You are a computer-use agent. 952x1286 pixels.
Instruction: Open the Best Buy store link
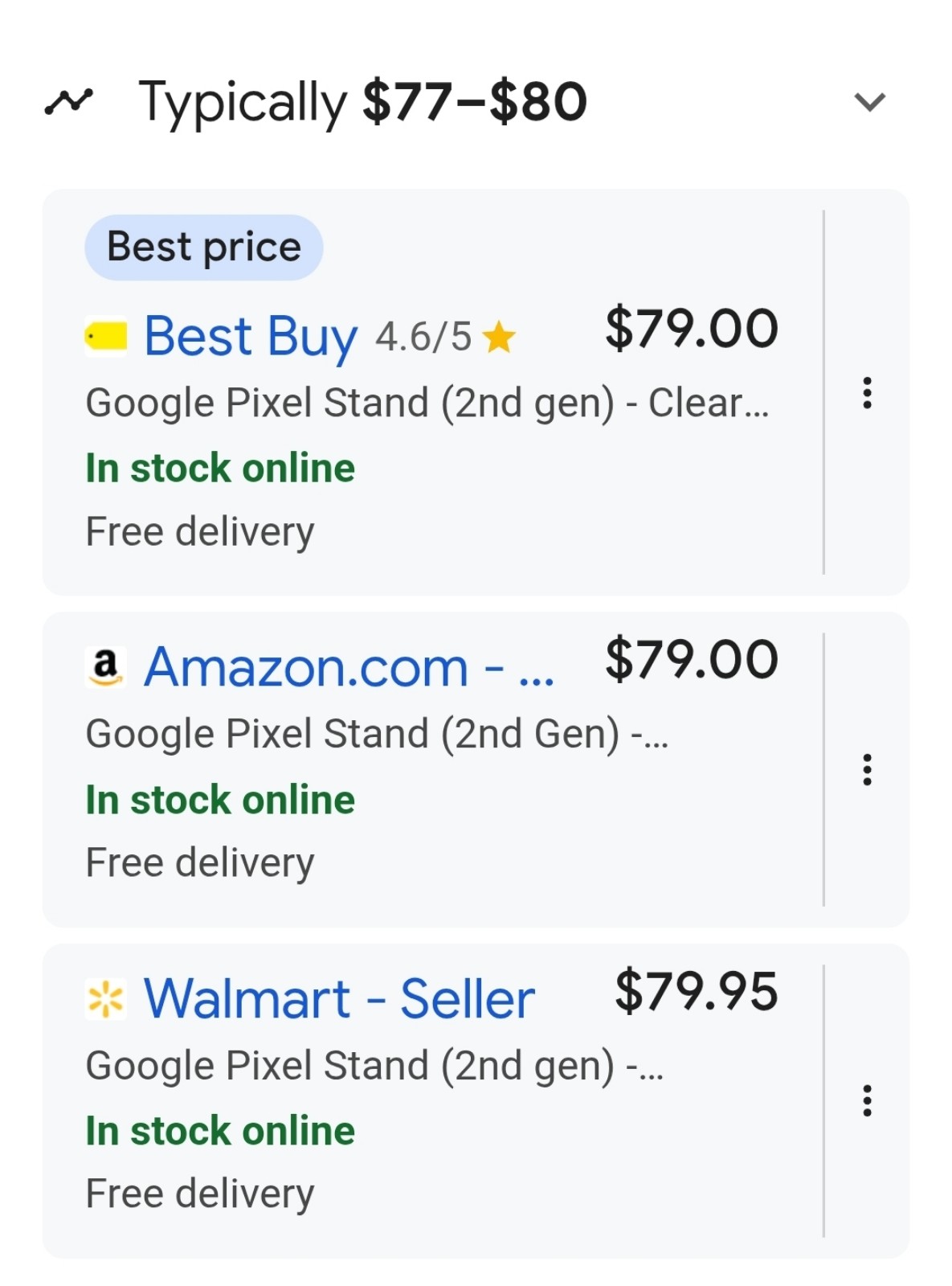tap(251, 336)
